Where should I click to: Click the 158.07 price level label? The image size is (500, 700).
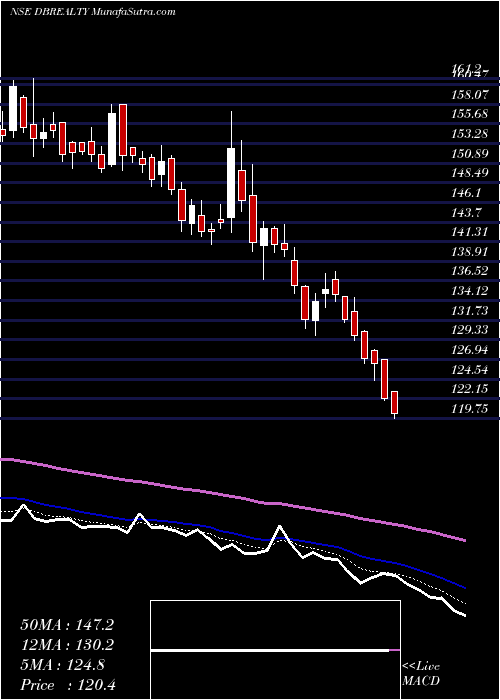tap(470, 95)
